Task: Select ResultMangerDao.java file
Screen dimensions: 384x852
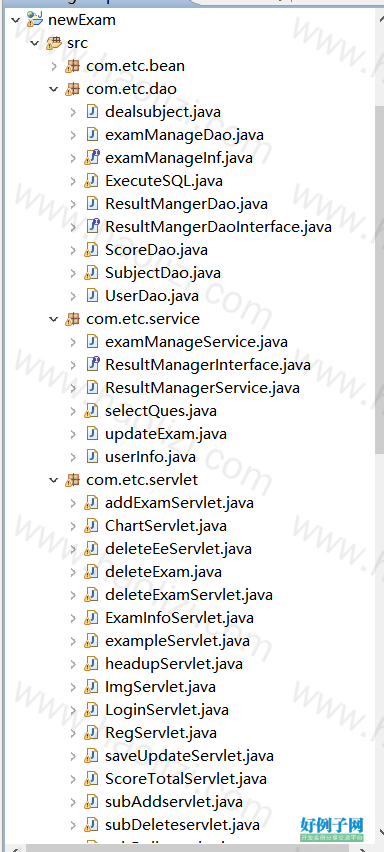Action: (x=186, y=204)
